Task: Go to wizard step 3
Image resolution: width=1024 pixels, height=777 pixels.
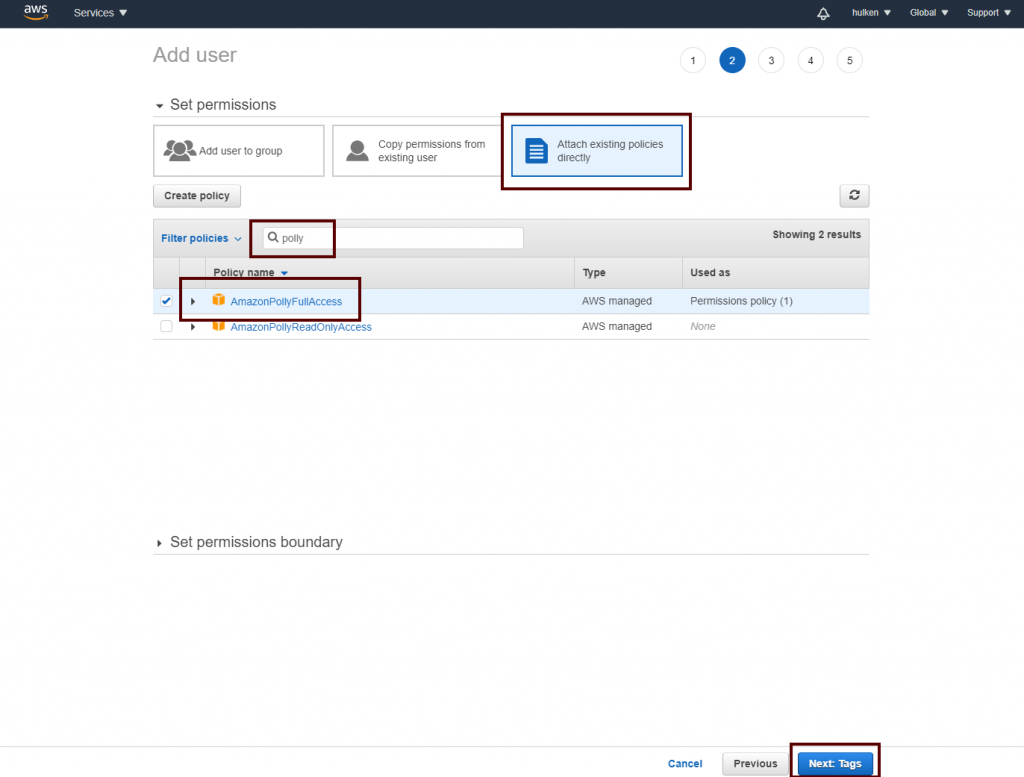Action: (x=770, y=60)
